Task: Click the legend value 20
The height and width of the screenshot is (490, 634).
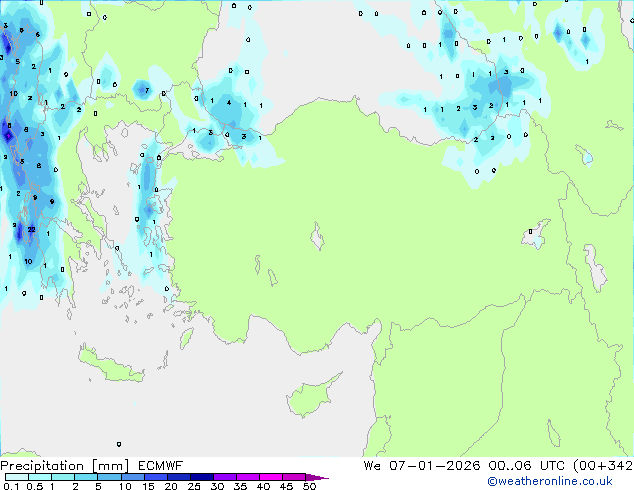Action: tap(171, 486)
